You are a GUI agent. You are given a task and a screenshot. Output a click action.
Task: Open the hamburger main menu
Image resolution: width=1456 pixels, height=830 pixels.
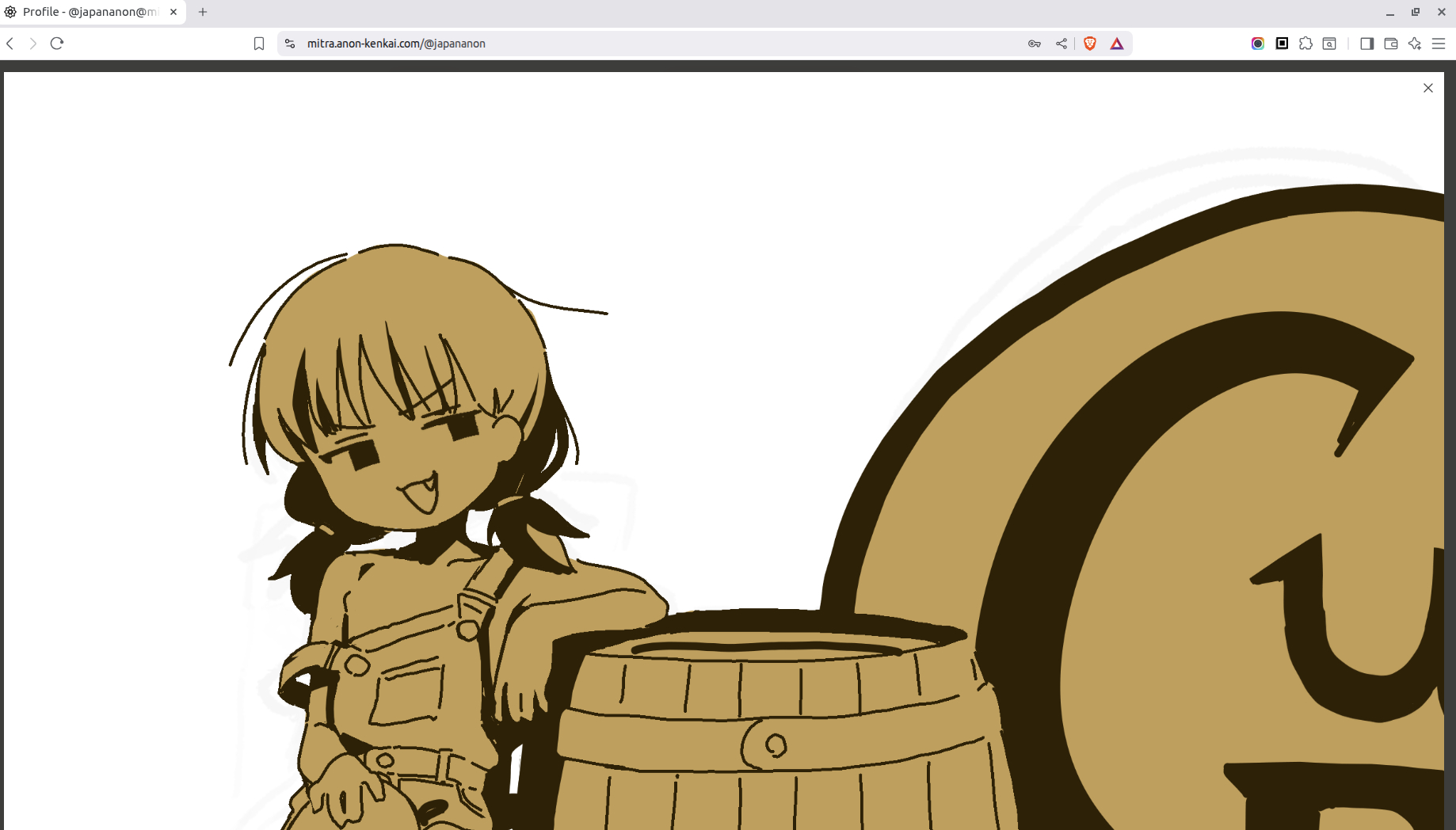[x=1439, y=44]
